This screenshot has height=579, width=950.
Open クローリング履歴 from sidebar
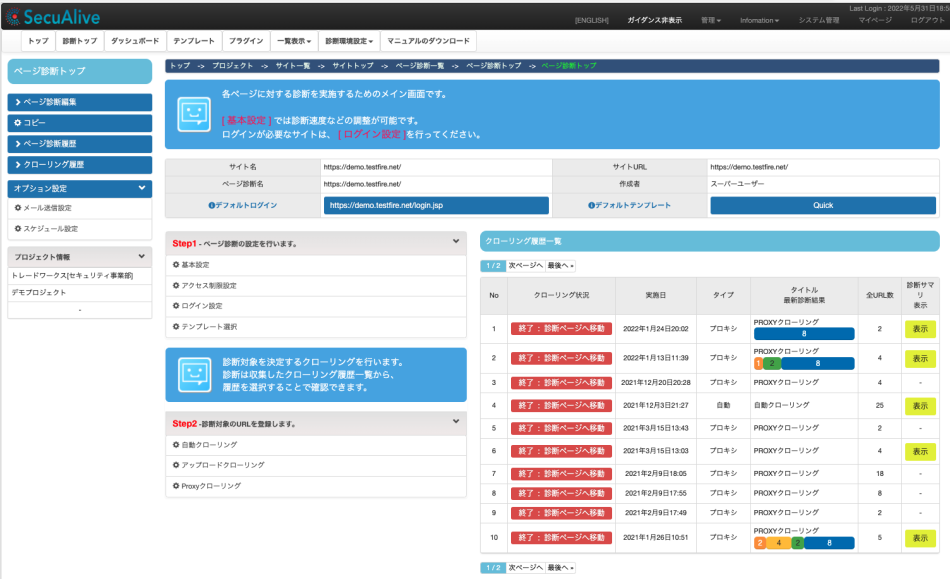tap(79, 165)
